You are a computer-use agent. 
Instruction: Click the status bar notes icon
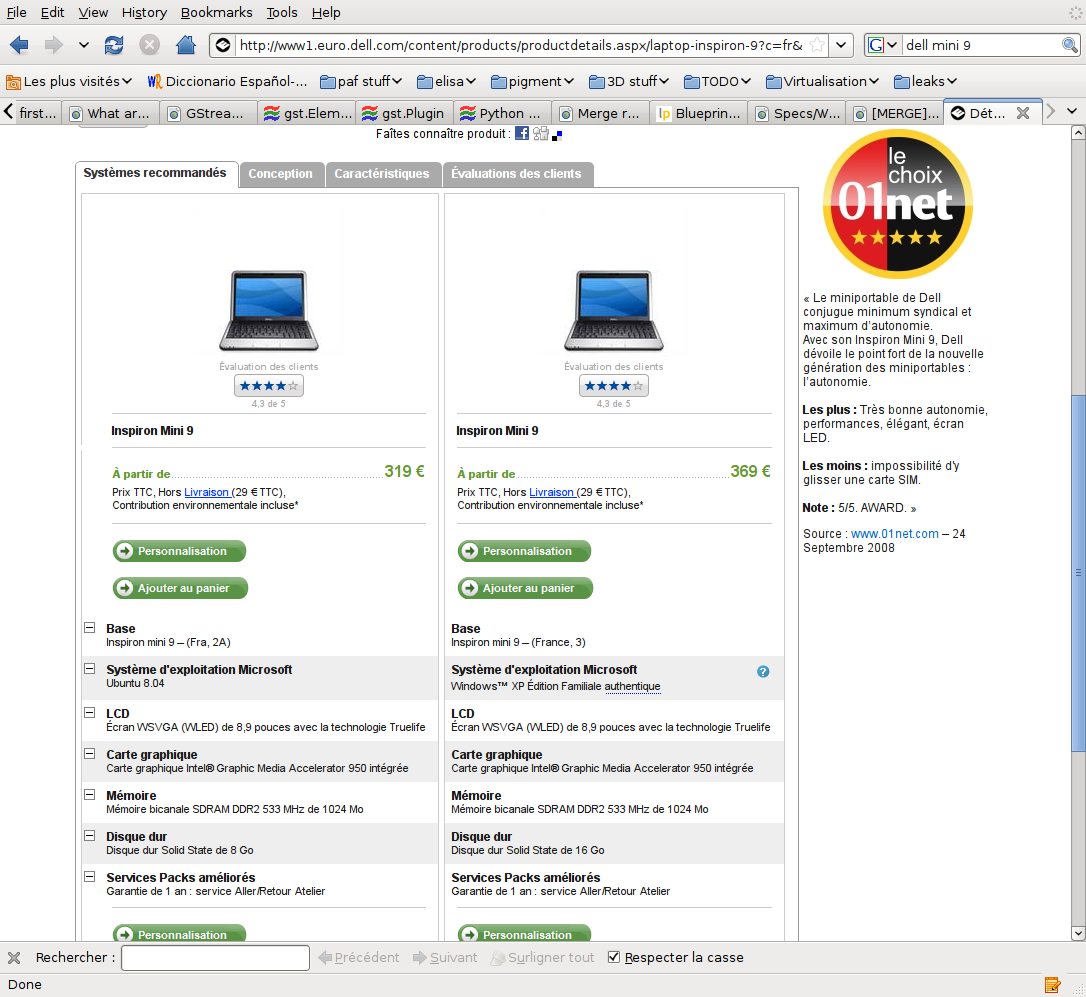click(x=1052, y=985)
